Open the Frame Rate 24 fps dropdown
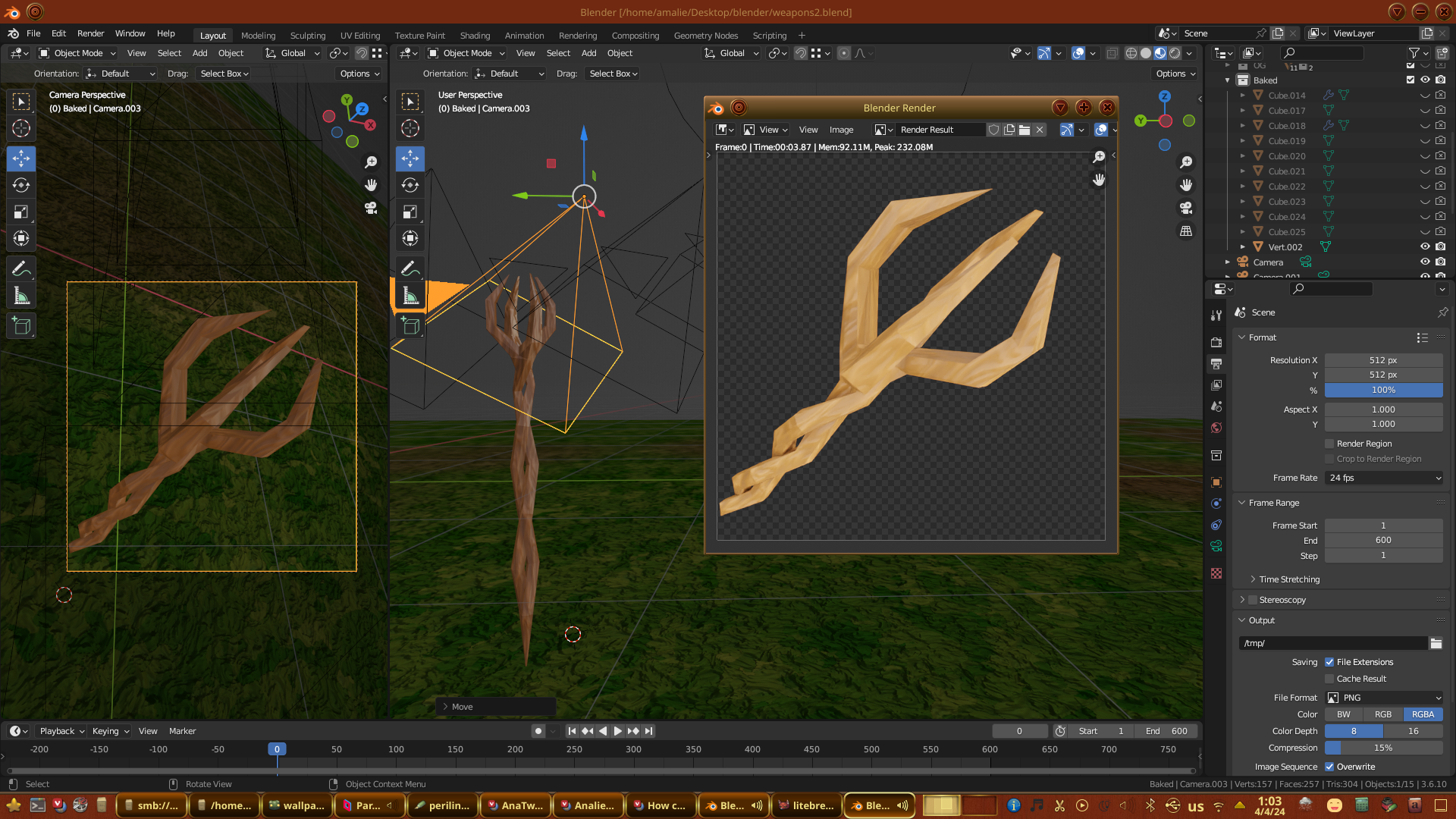The width and height of the screenshot is (1456, 819). (x=1383, y=478)
